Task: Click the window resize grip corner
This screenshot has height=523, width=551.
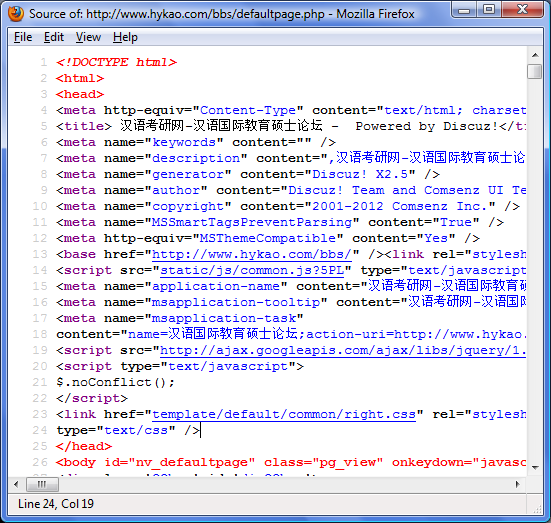Action: (x=538, y=510)
